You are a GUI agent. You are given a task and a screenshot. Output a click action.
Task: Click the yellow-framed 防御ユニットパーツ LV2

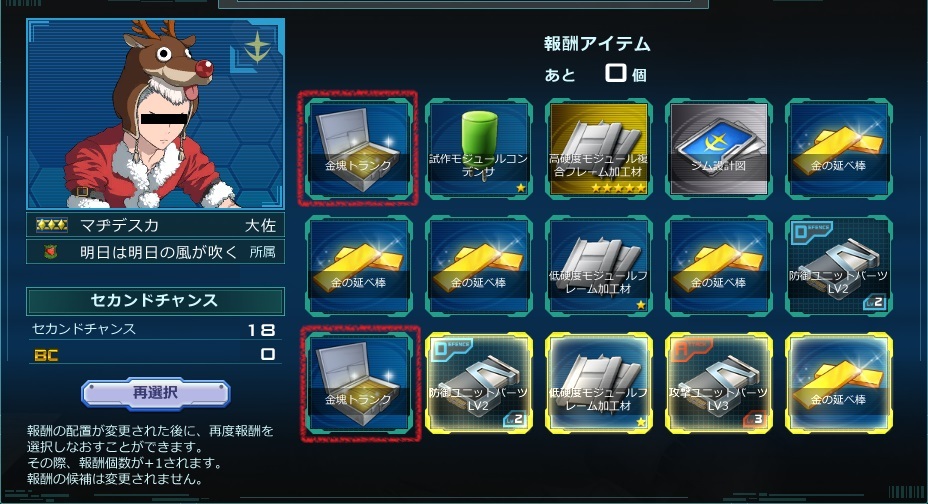[x=479, y=383]
